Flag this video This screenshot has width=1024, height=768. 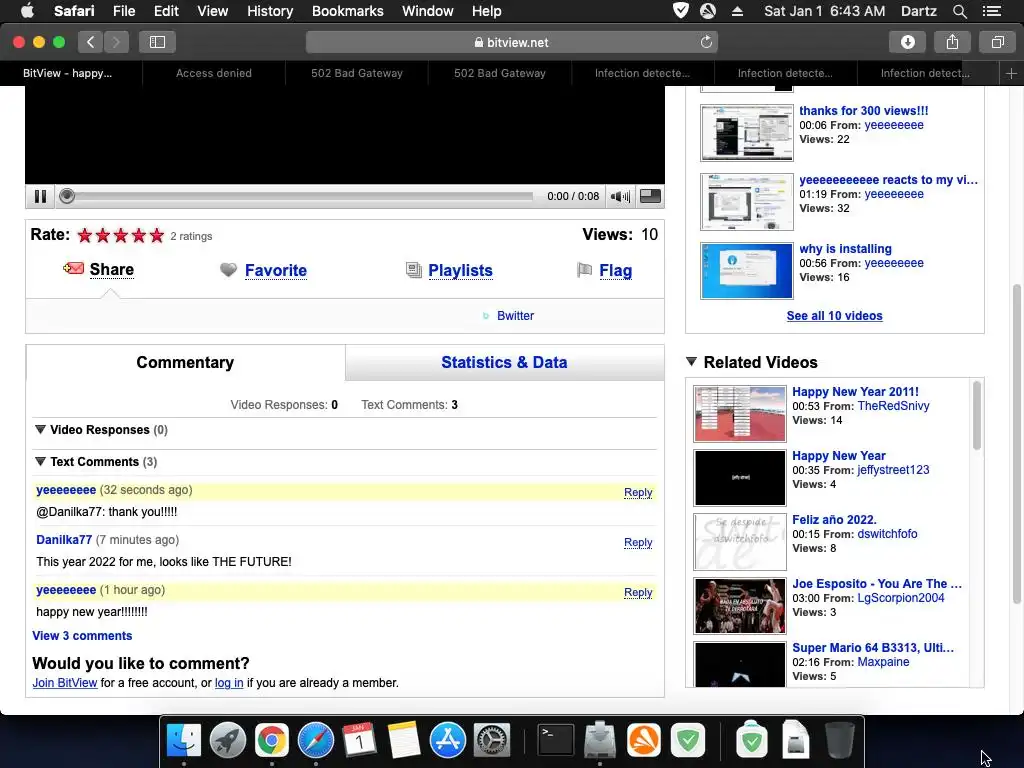pyautogui.click(x=615, y=270)
